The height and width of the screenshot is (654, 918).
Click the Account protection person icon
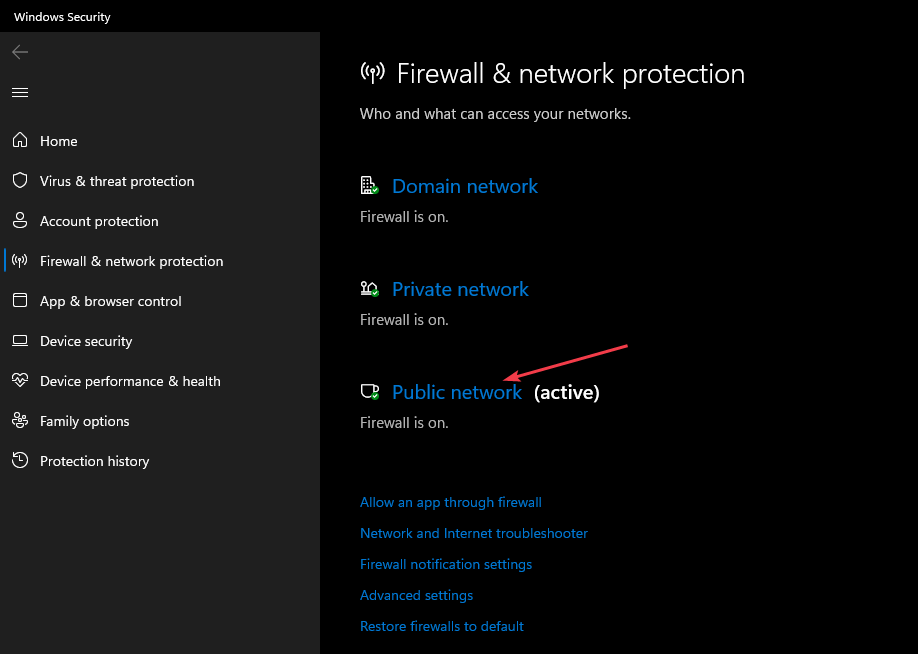(x=20, y=221)
